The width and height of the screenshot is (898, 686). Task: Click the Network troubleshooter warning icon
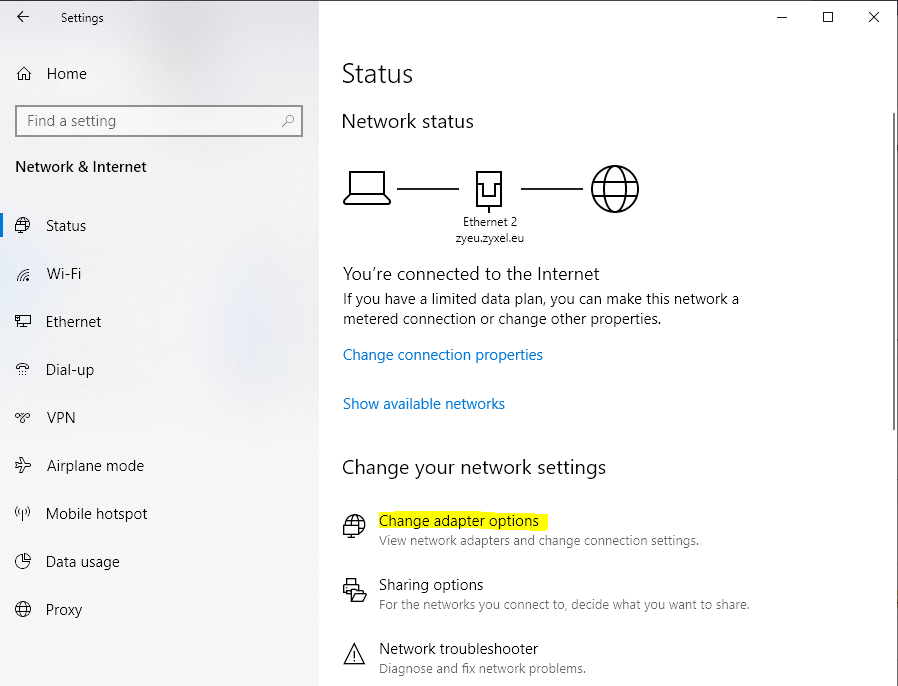[x=354, y=656]
